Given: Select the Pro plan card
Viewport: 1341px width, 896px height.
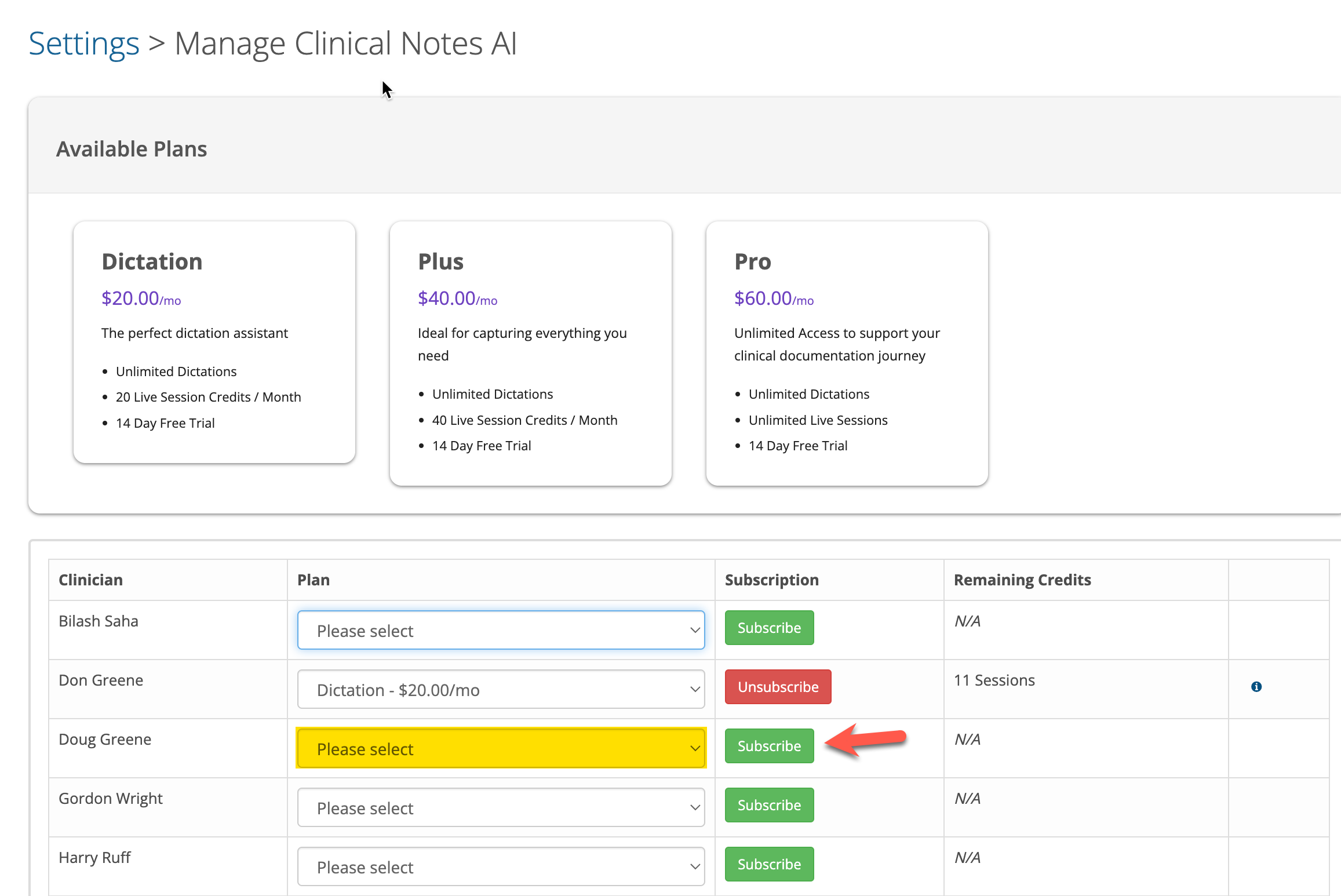Looking at the screenshot, I should [847, 354].
